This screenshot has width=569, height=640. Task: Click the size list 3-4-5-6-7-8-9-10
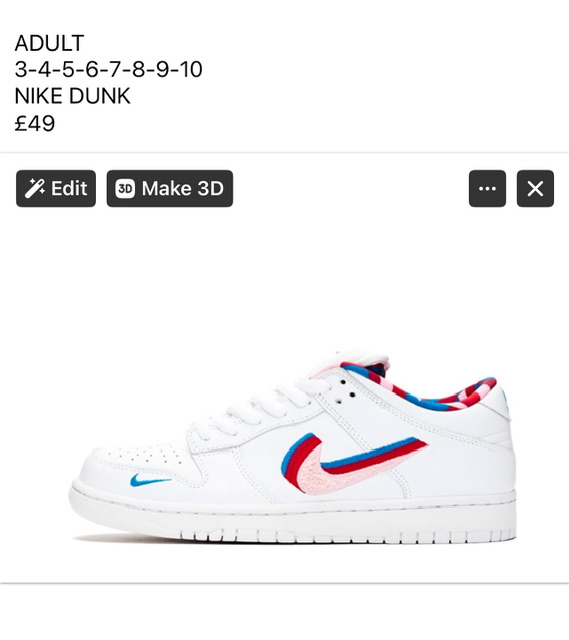click(x=109, y=69)
